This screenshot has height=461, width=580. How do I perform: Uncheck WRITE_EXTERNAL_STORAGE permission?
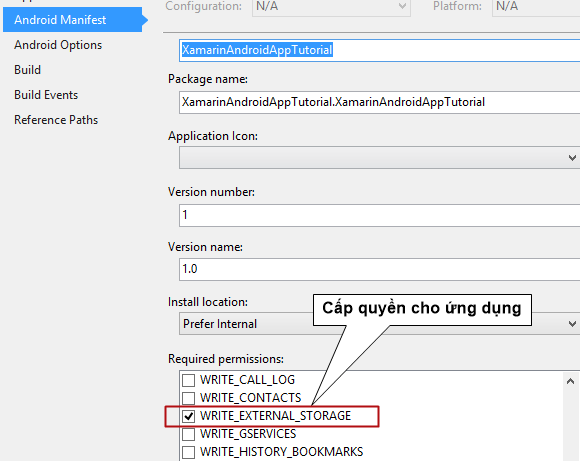[x=188, y=416]
